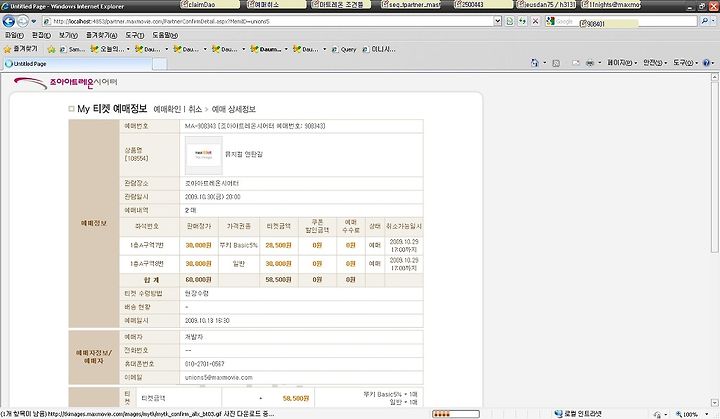
Task: Open the 페이지(P) page menu dropdown
Action: pyautogui.click(x=622, y=63)
